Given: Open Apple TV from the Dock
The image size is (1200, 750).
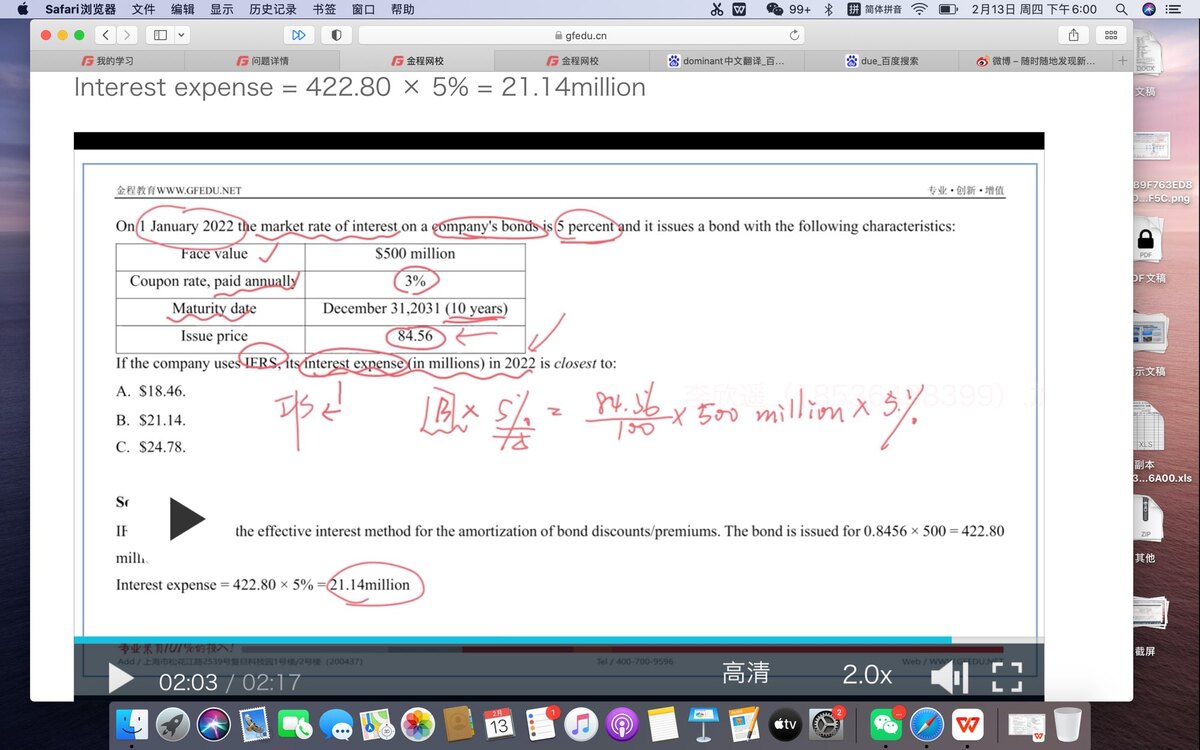Looking at the screenshot, I should tap(785, 724).
